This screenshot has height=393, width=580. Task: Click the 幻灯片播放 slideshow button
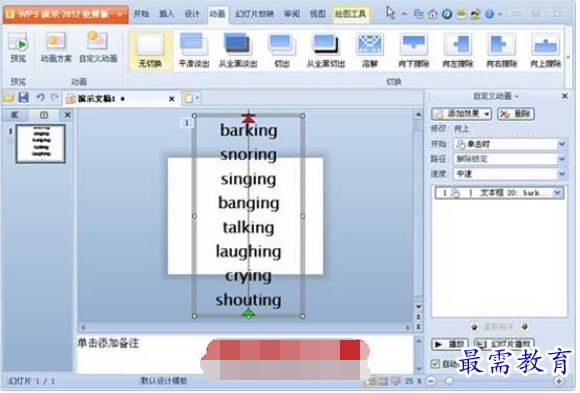[504, 345]
